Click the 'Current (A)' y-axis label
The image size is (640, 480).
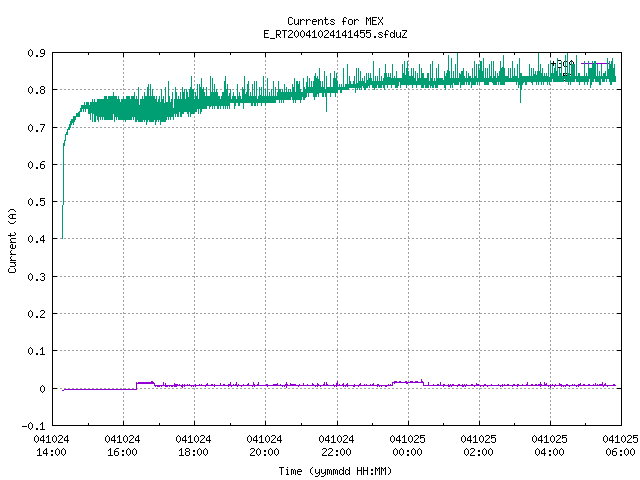coord(12,240)
